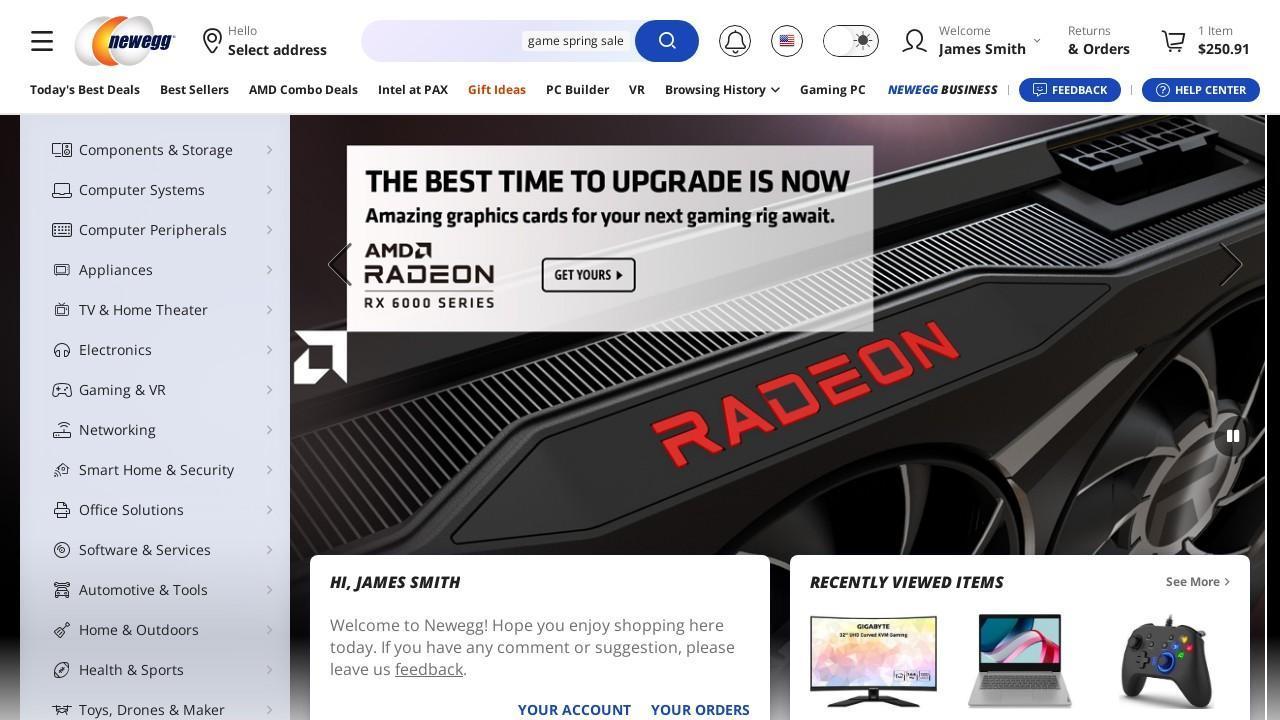The image size is (1280, 720).
Task: Open Today's Best Deals
Action: tap(85, 90)
